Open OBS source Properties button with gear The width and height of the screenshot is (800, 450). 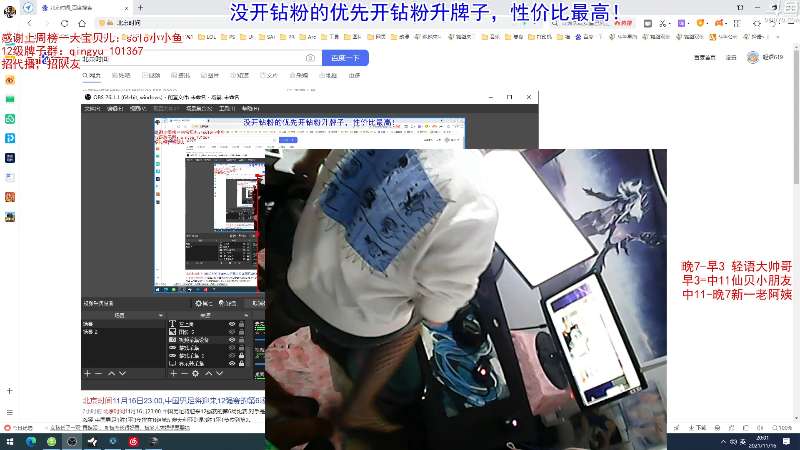204,303
